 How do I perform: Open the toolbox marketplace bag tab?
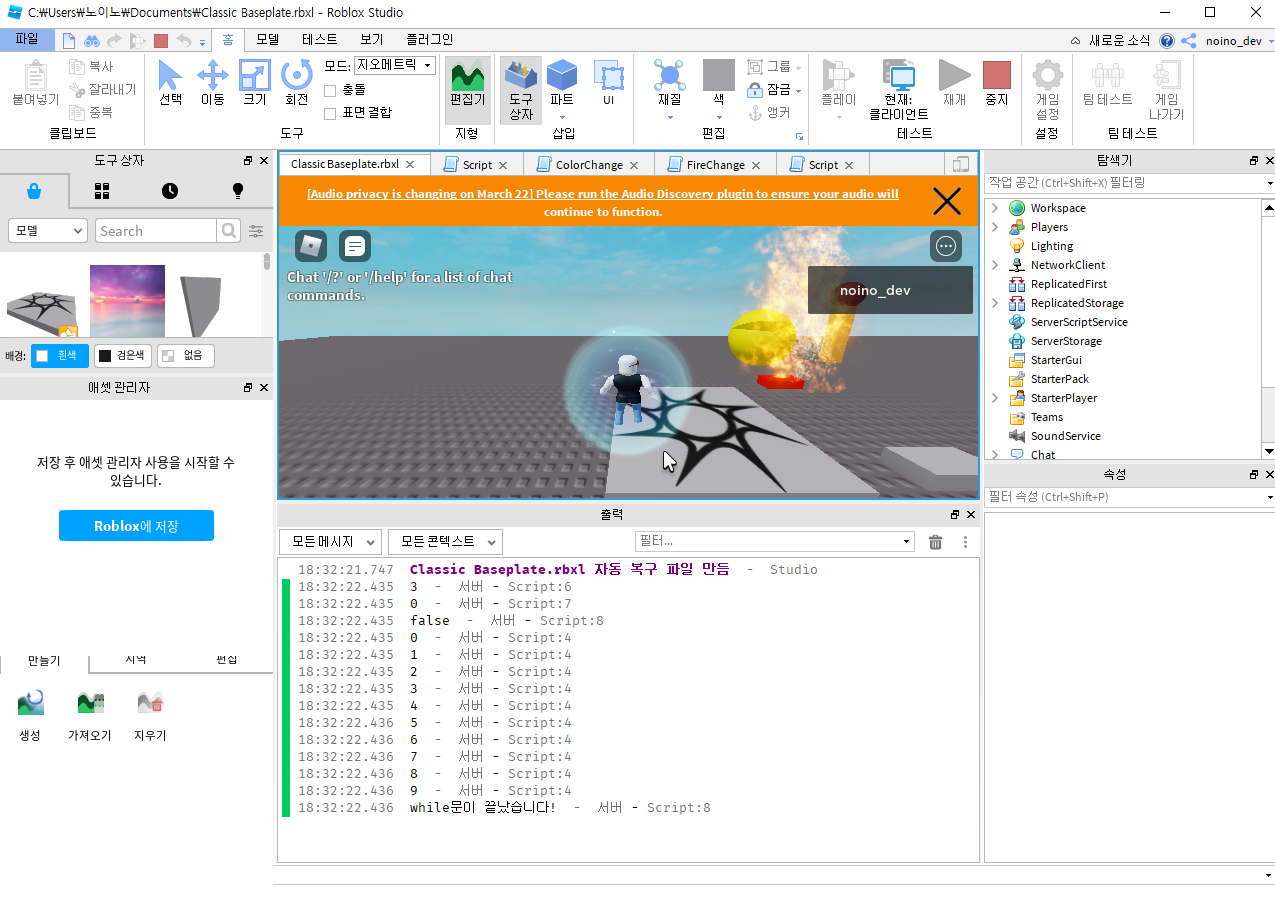point(34,190)
